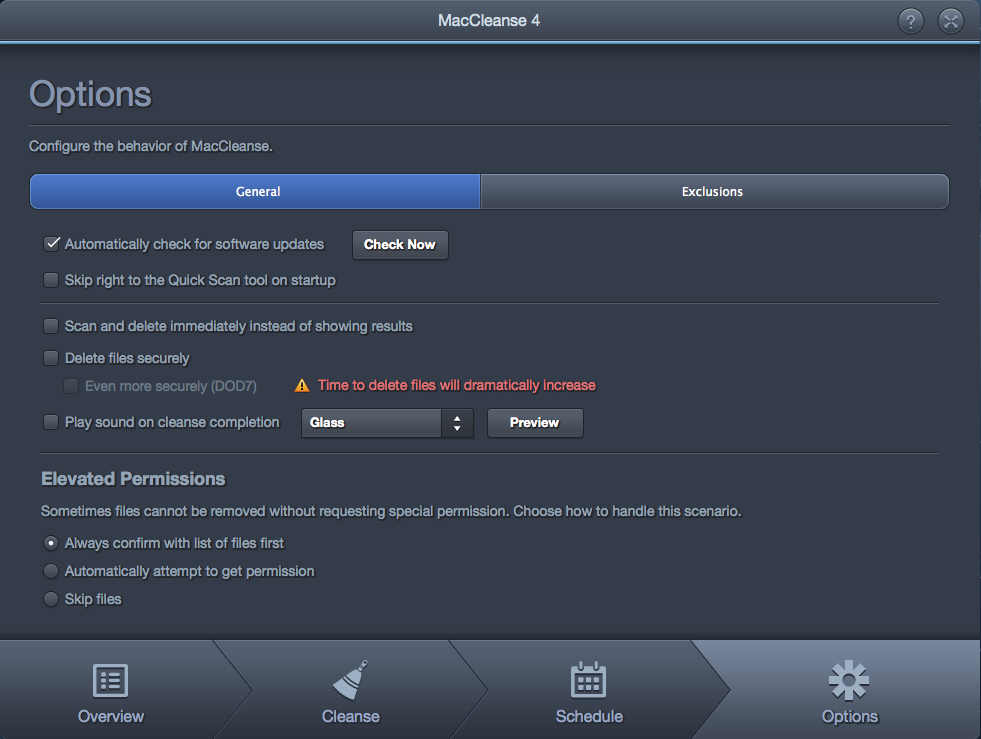The height and width of the screenshot is (739, 981).
Task: Click the Check Now button
Action: (x=400, y=245)
